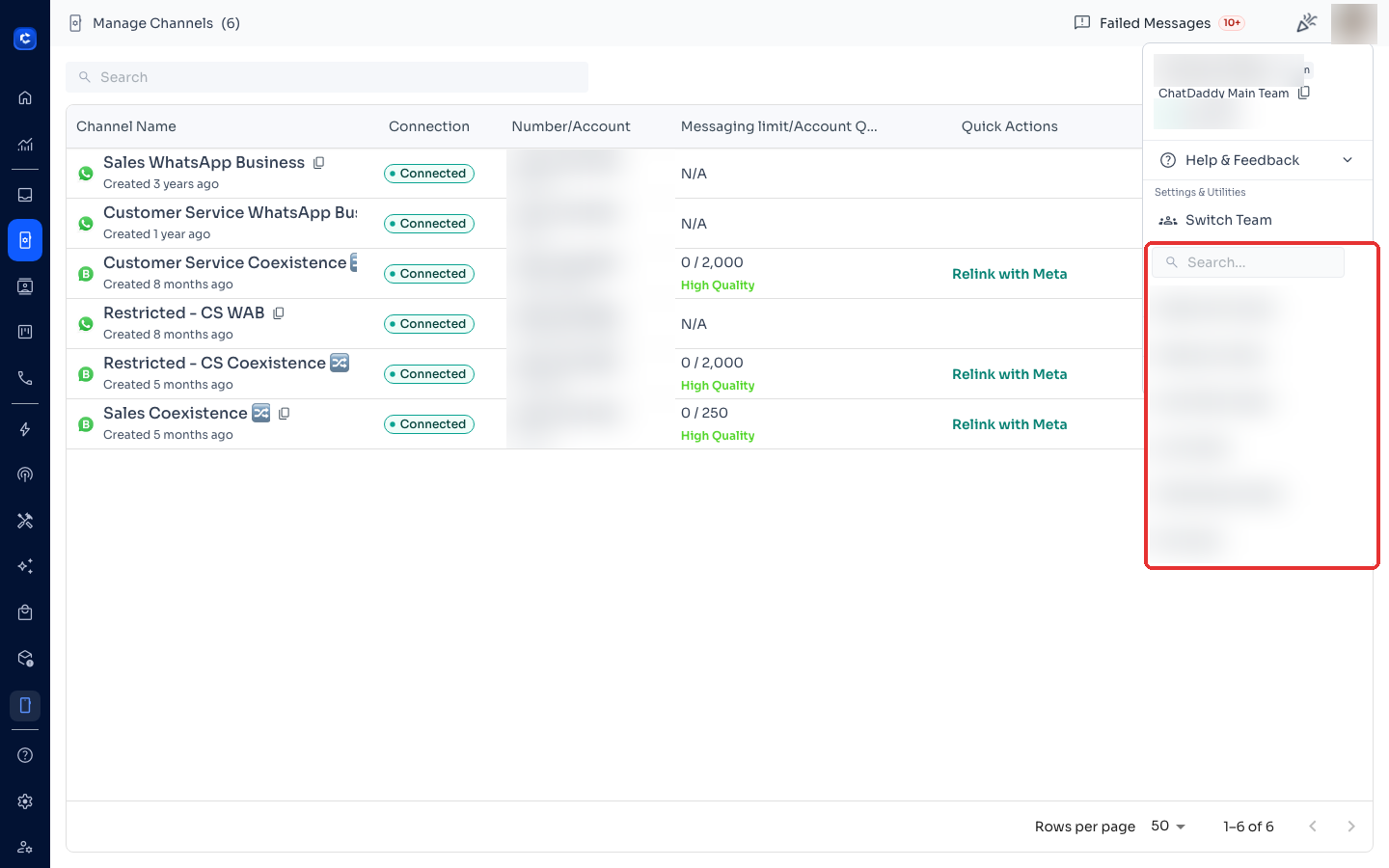This screenshot has height=868, width=1389.
Task: Click the celebration party icon in header
Action: [1307, 22]
